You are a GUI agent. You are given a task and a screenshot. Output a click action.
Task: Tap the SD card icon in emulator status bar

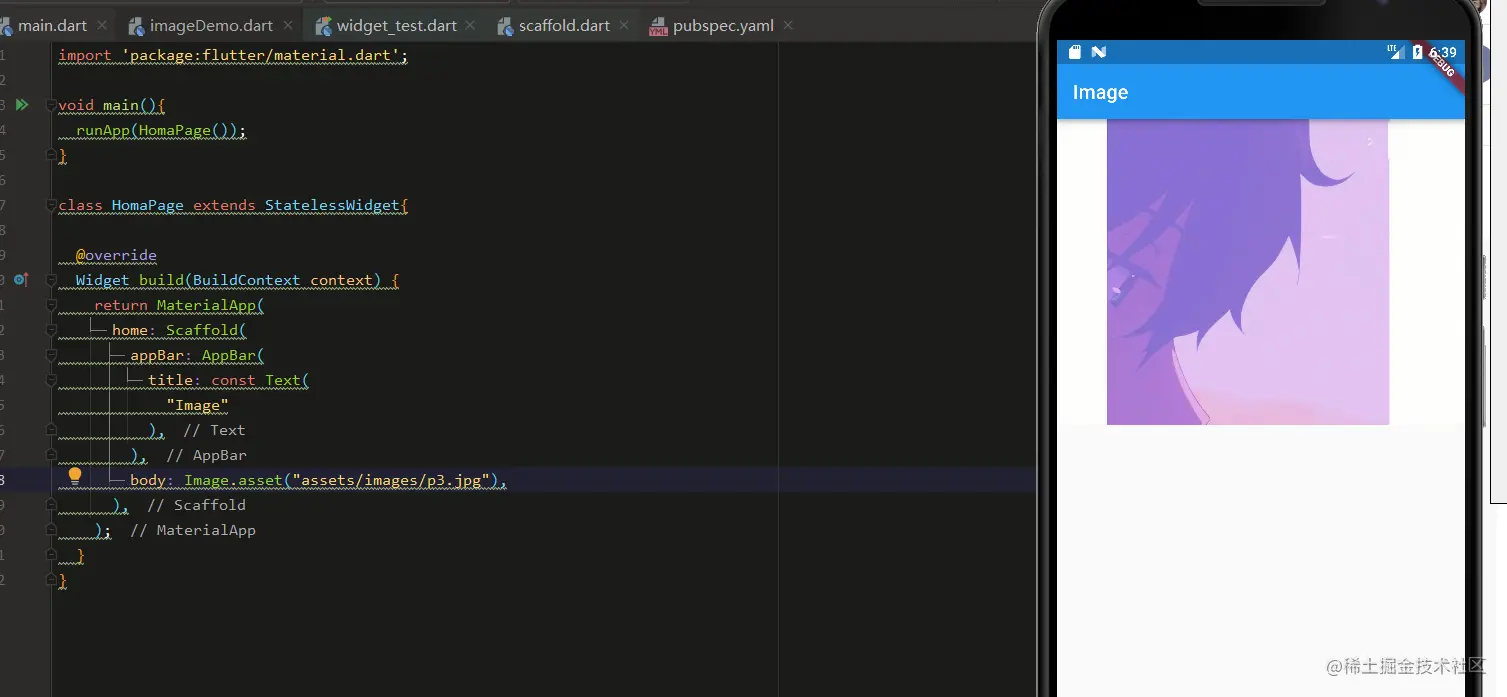click(x=1075, y=52)
